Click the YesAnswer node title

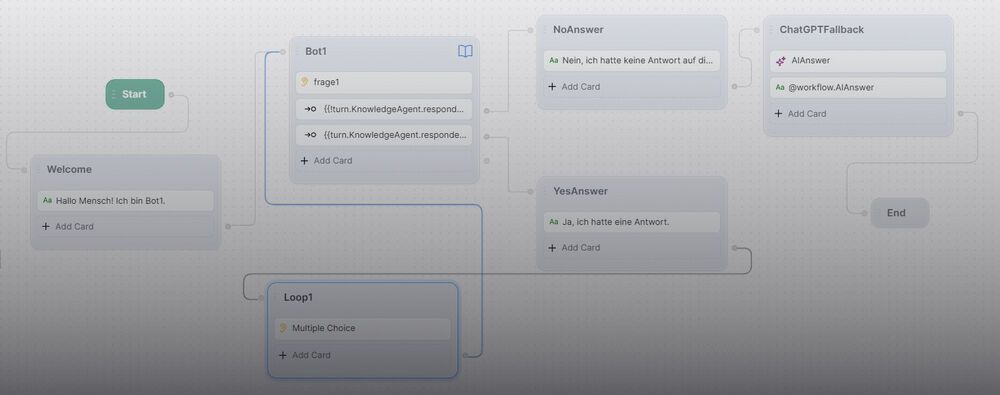tap(580, 191)
